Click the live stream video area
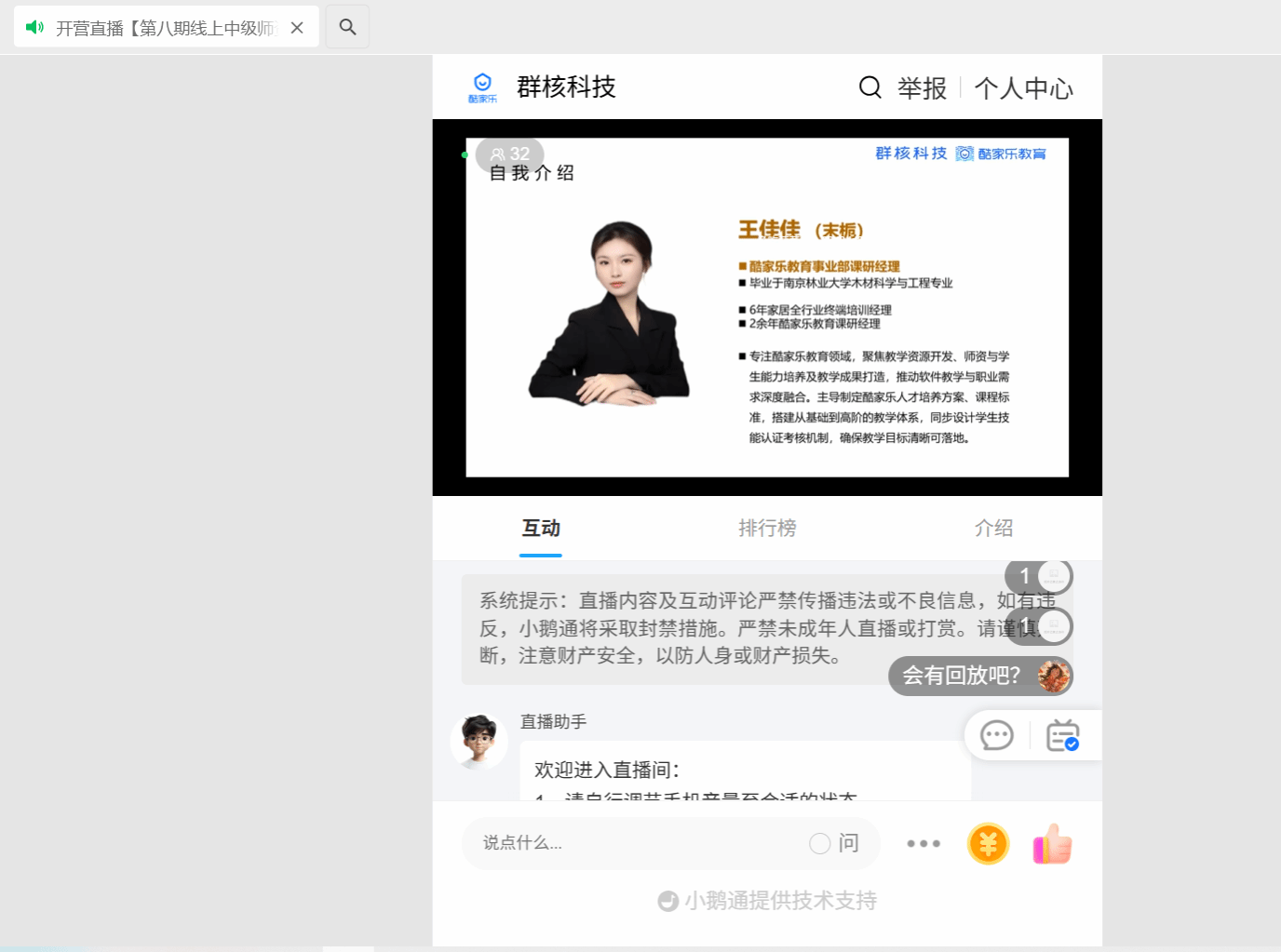1281x952 pixels. pyautogui.click(x=767, y=307)
